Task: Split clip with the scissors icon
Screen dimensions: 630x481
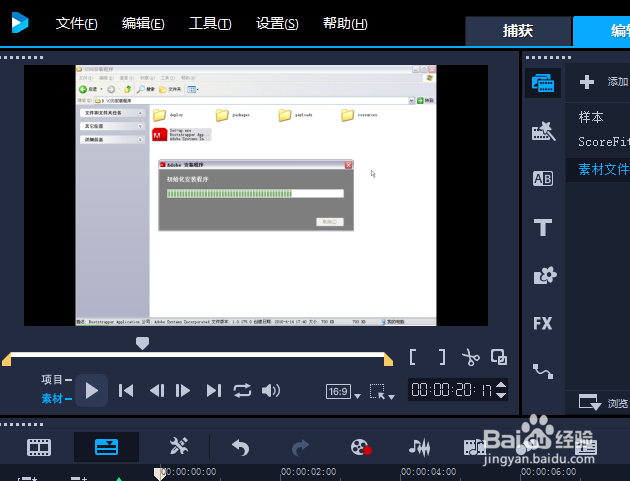Action: point(470,357)
